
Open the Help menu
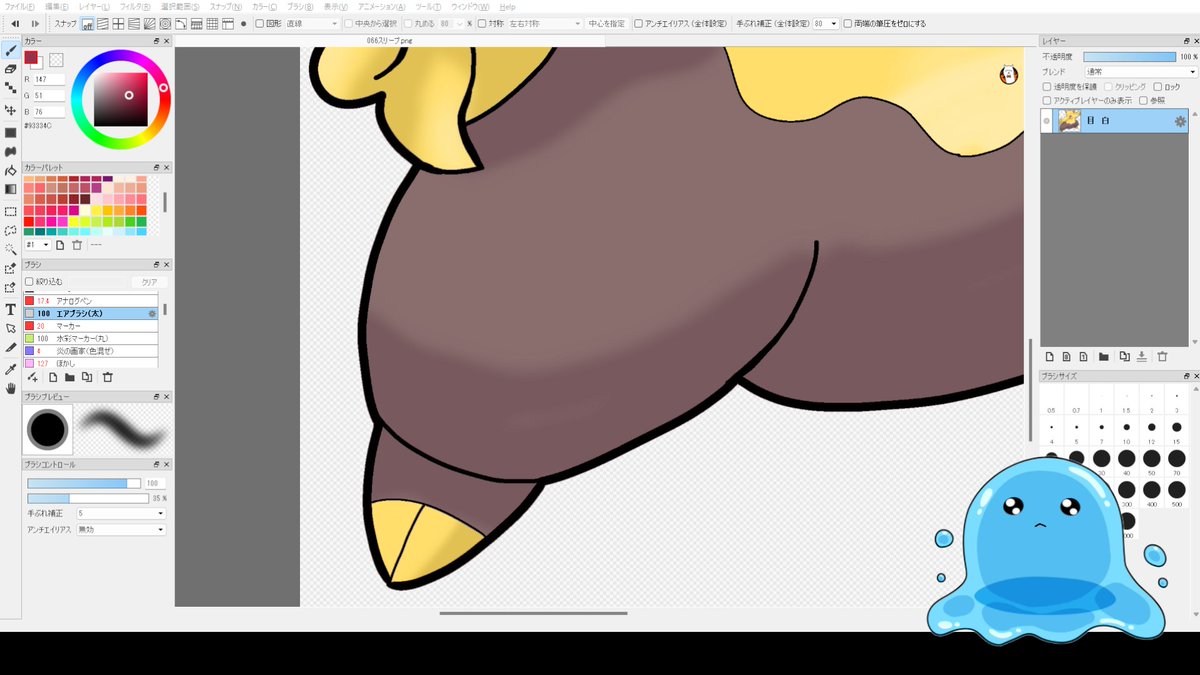(x=507, y=6)
